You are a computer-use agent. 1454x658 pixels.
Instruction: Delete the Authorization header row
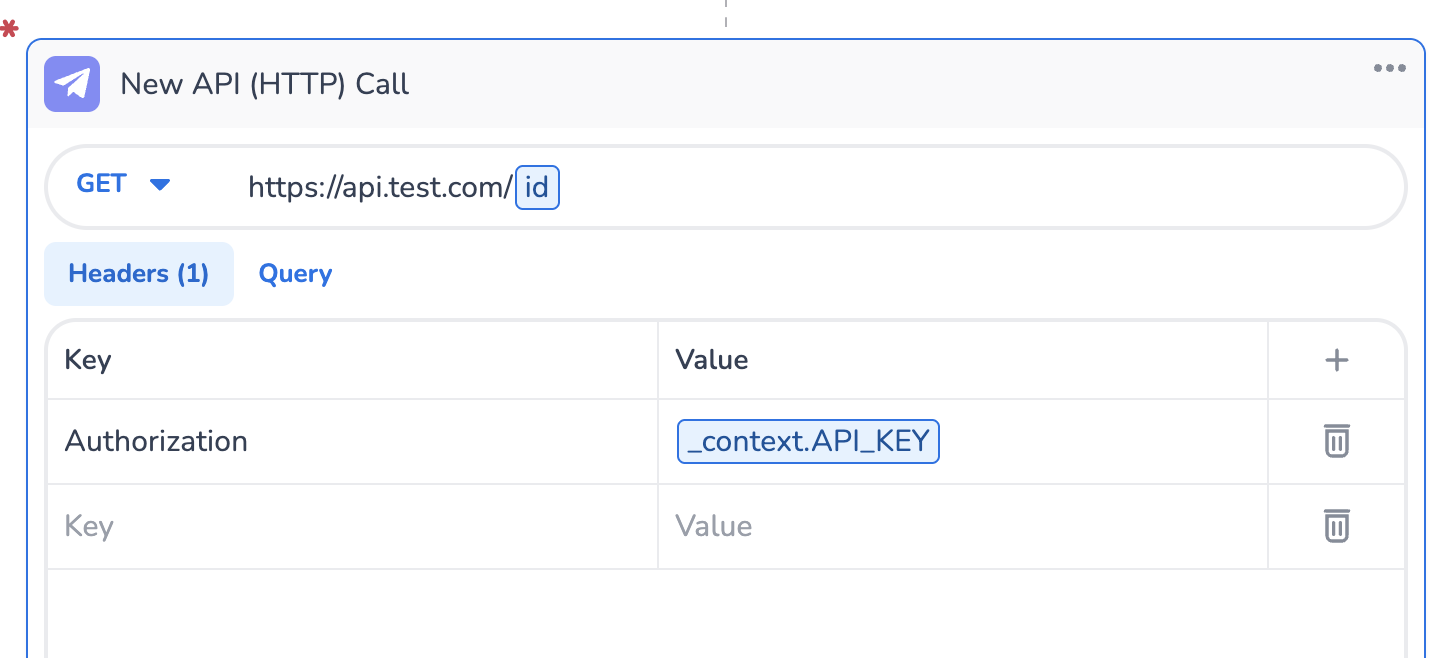click(1336, 441)
